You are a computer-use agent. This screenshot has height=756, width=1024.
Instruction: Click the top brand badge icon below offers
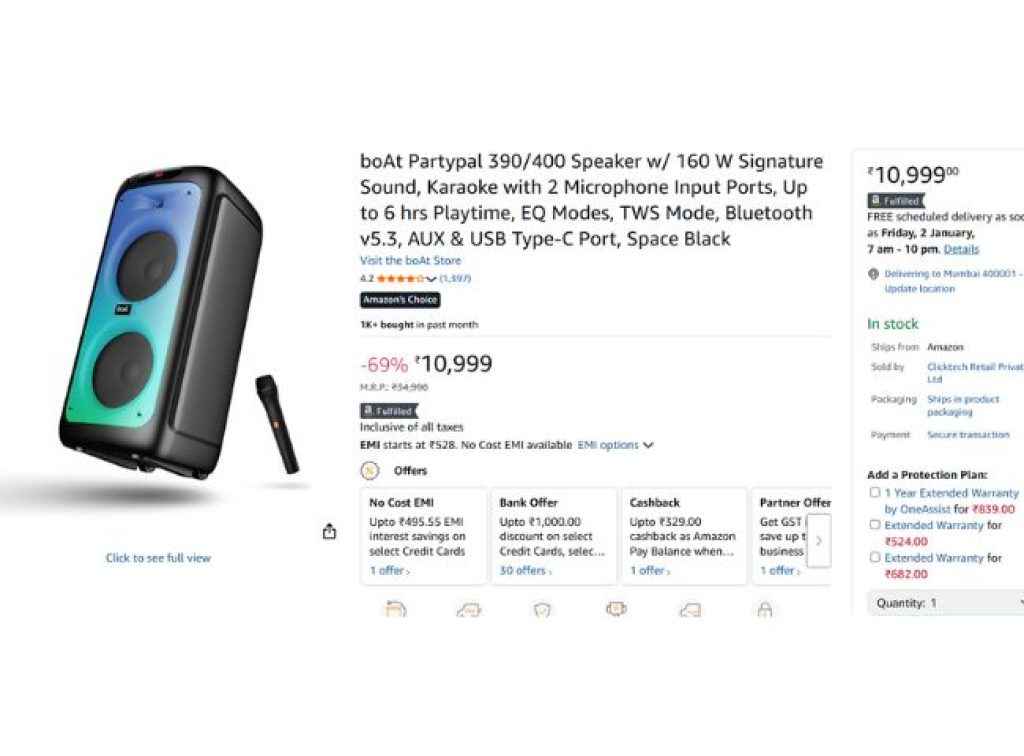(x=616, y=608)
